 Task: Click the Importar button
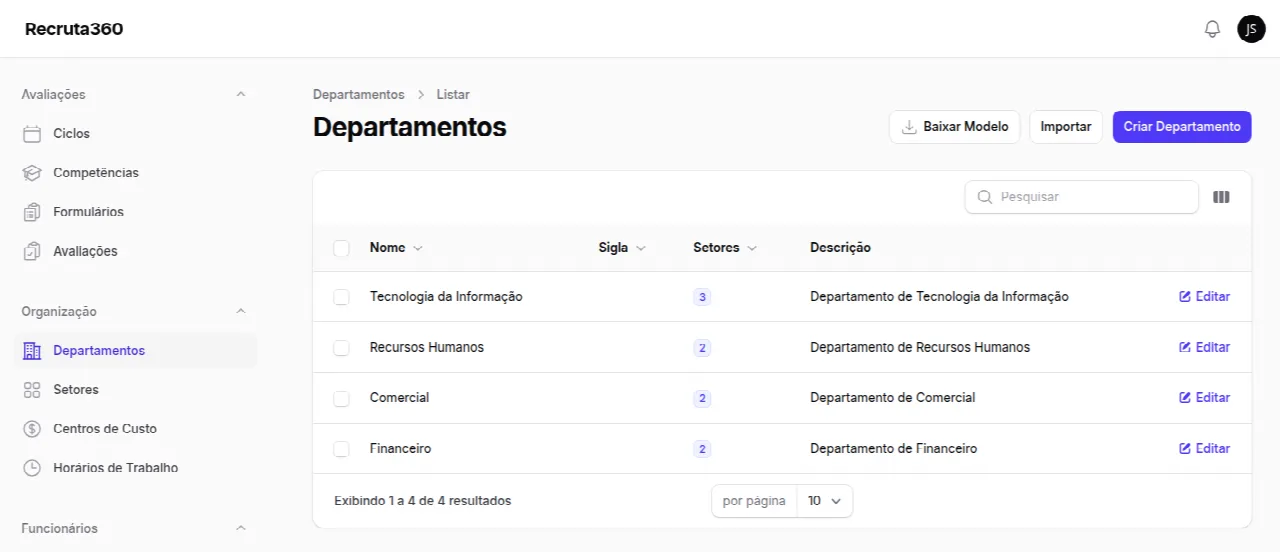tap(1066, 127)
